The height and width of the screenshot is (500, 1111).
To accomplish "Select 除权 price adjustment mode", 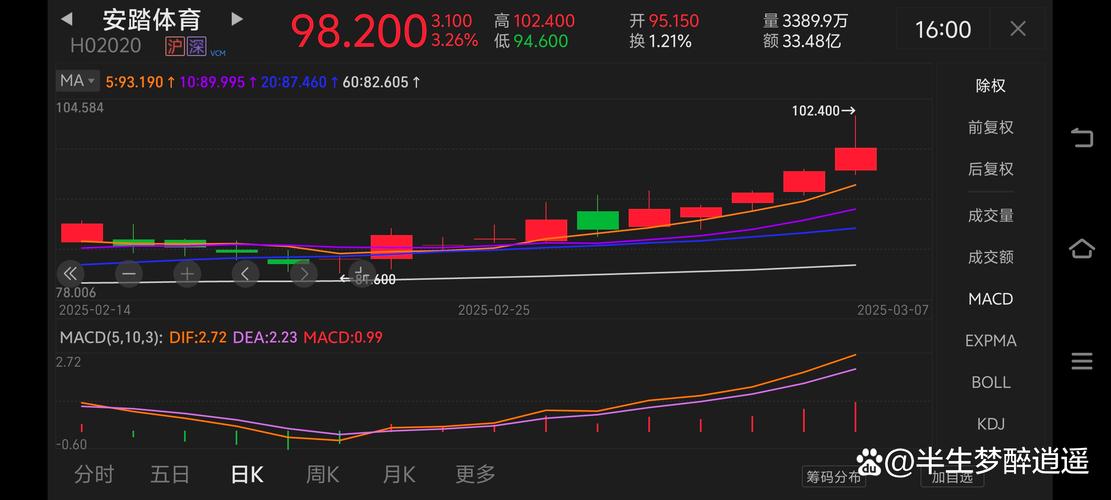I will click(x=991, y=86).
